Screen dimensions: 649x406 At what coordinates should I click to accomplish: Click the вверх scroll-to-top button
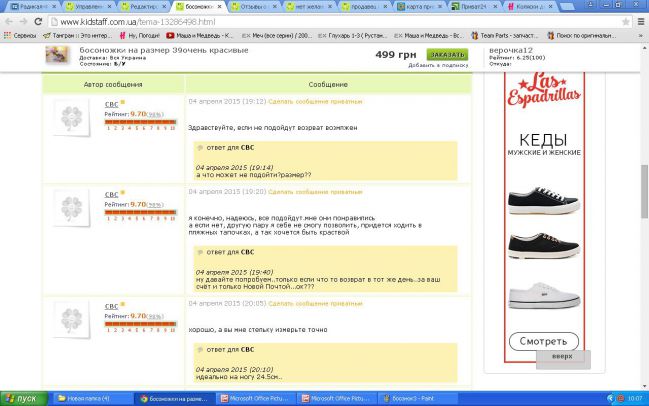[562, 358]
